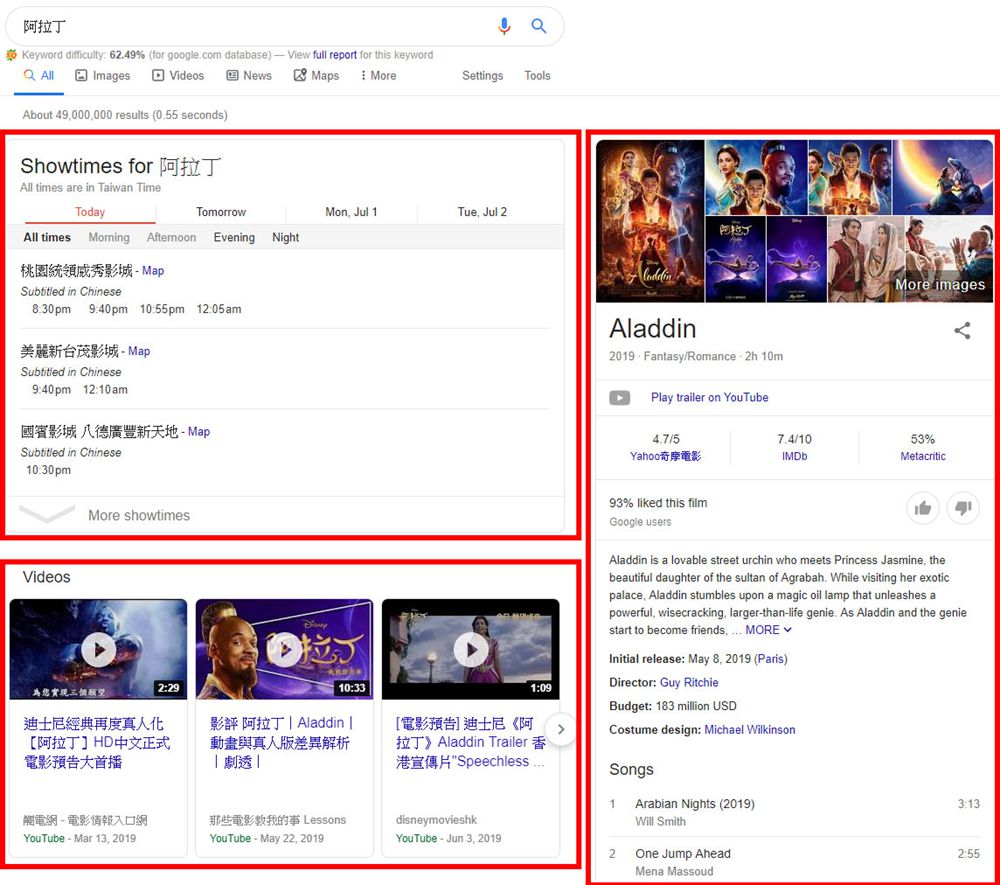Screen dimensions: 1000x885
Task: Open Map for 桃園統領威秀影城
Action: [x=153, y=271]
